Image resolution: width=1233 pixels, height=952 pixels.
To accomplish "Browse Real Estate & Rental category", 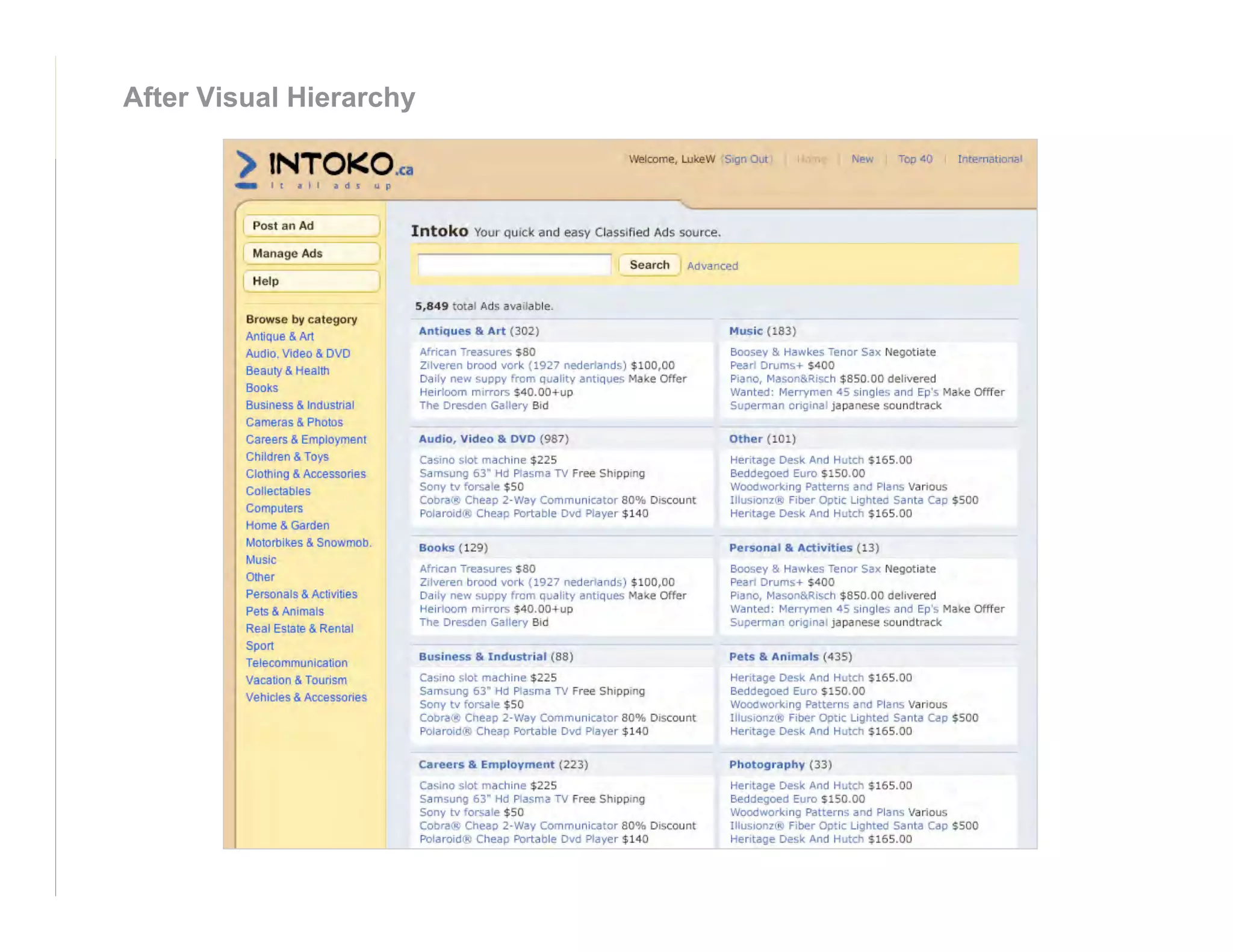I will [x=299, y=628].
